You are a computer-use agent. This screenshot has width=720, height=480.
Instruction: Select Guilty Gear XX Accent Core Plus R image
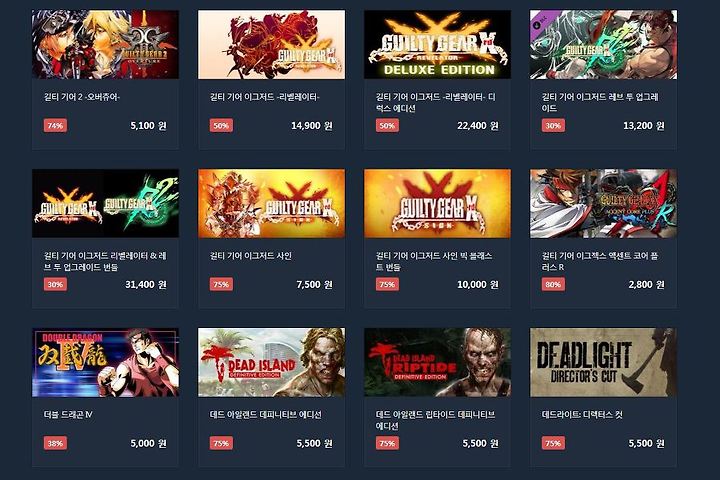603,203
